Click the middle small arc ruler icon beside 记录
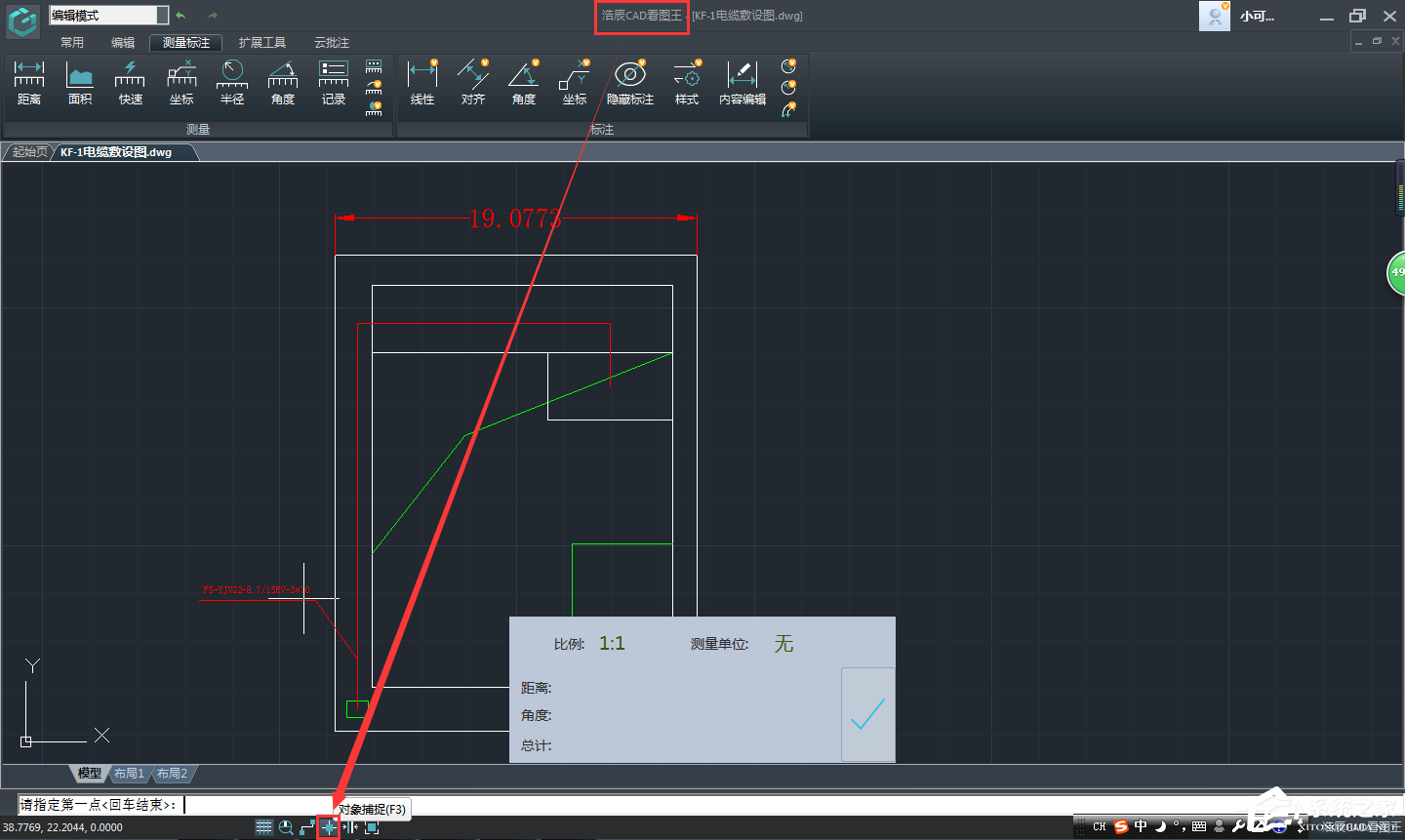This screenshot has height=840, width=1405. point(374,87)
